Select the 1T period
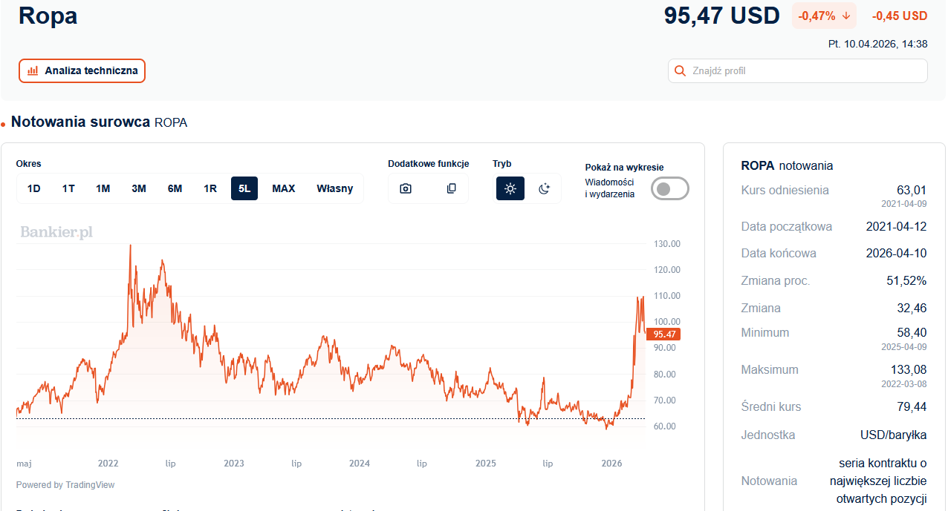The height and width of the screenshot is (511, 948). click(x=68, y=189)
